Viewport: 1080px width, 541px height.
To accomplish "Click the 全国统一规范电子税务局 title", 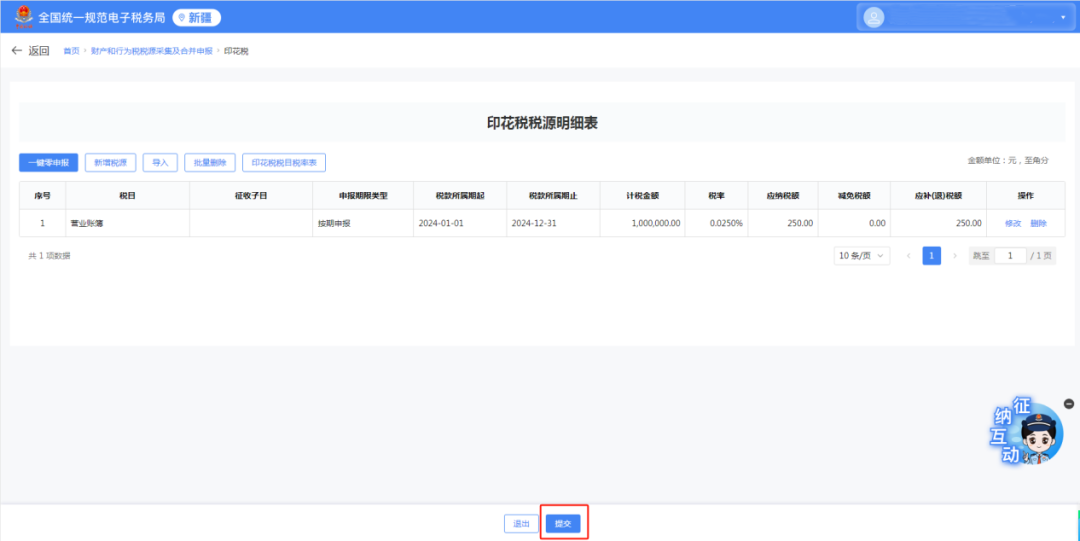I will (101, 17).
